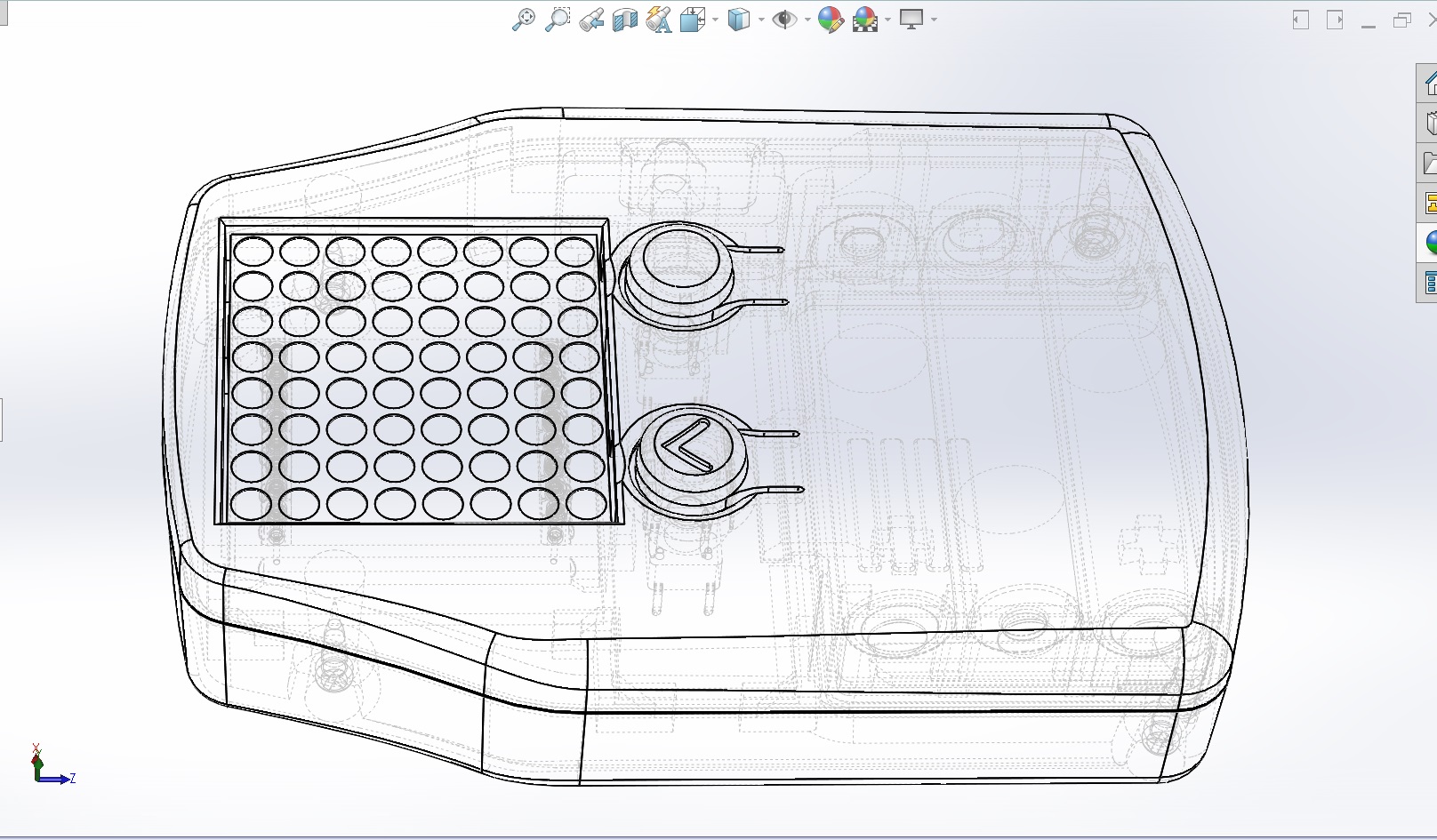Expand the Display Style dropdown arrow
Screen dimensions: 1437x840
[x=761, y=20]
